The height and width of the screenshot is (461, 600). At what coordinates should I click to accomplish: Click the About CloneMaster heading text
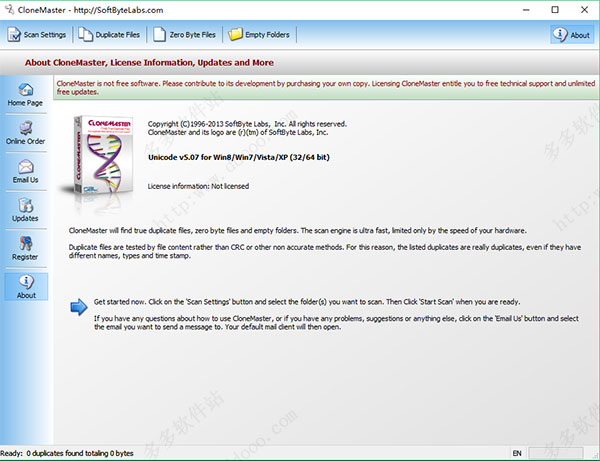point(149,62)
